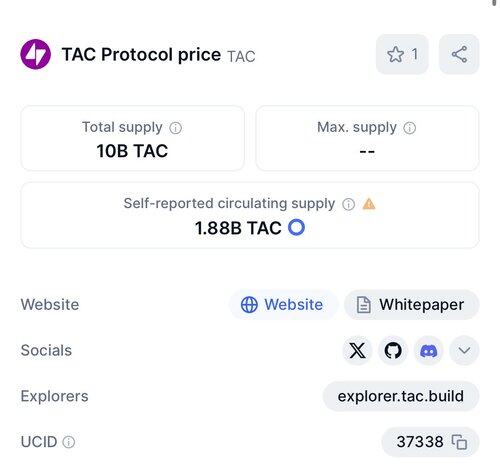Click the 10B TAC total supply card

(x=132, y=138)
